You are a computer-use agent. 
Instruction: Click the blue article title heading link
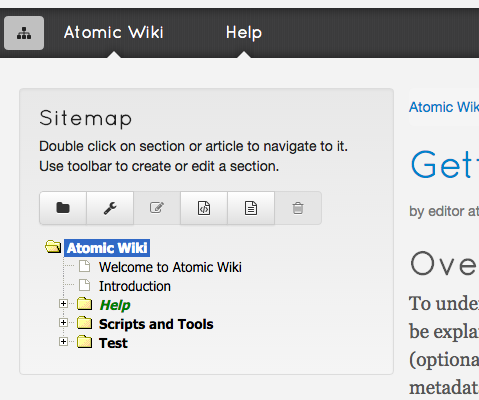click(x=445, y=165)
